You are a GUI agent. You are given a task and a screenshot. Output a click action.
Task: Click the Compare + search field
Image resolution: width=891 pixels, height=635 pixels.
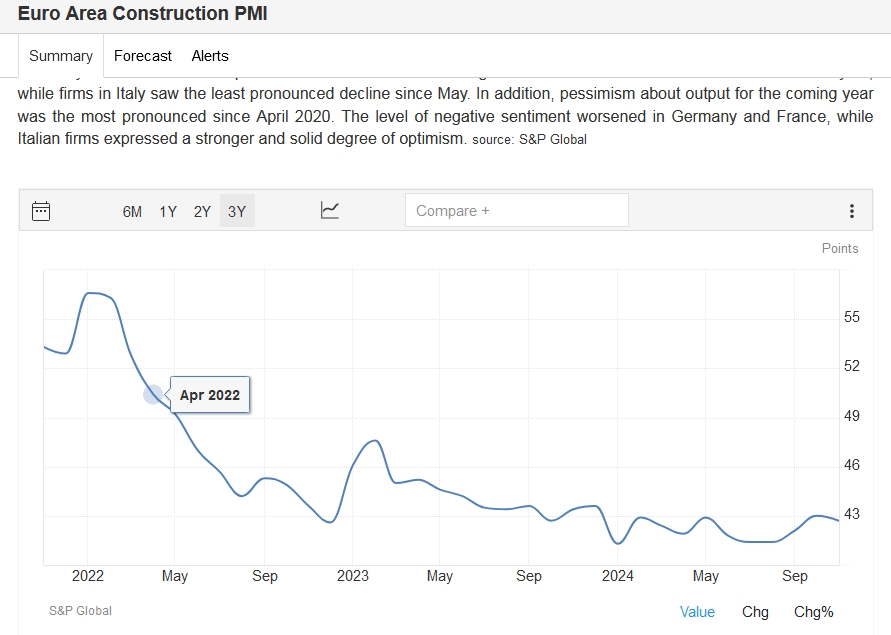click(x=516, y=211)
